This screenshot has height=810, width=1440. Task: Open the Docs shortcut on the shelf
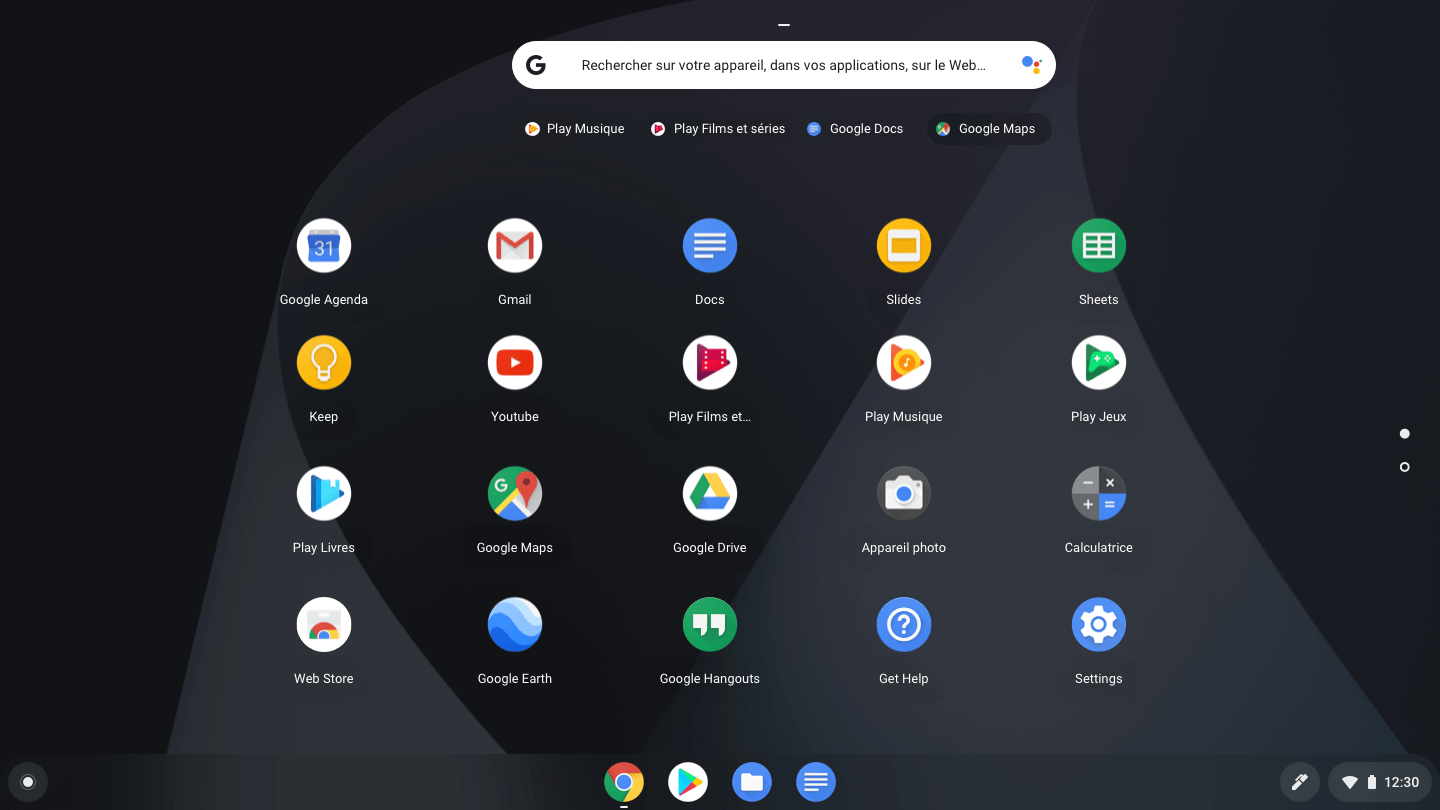pos(816,782)
